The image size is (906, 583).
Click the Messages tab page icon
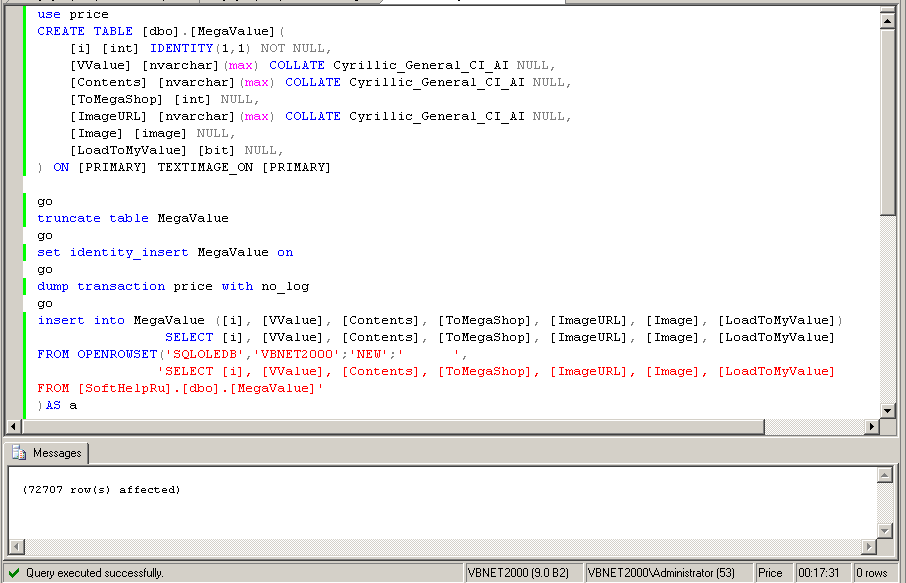point(19,453)
